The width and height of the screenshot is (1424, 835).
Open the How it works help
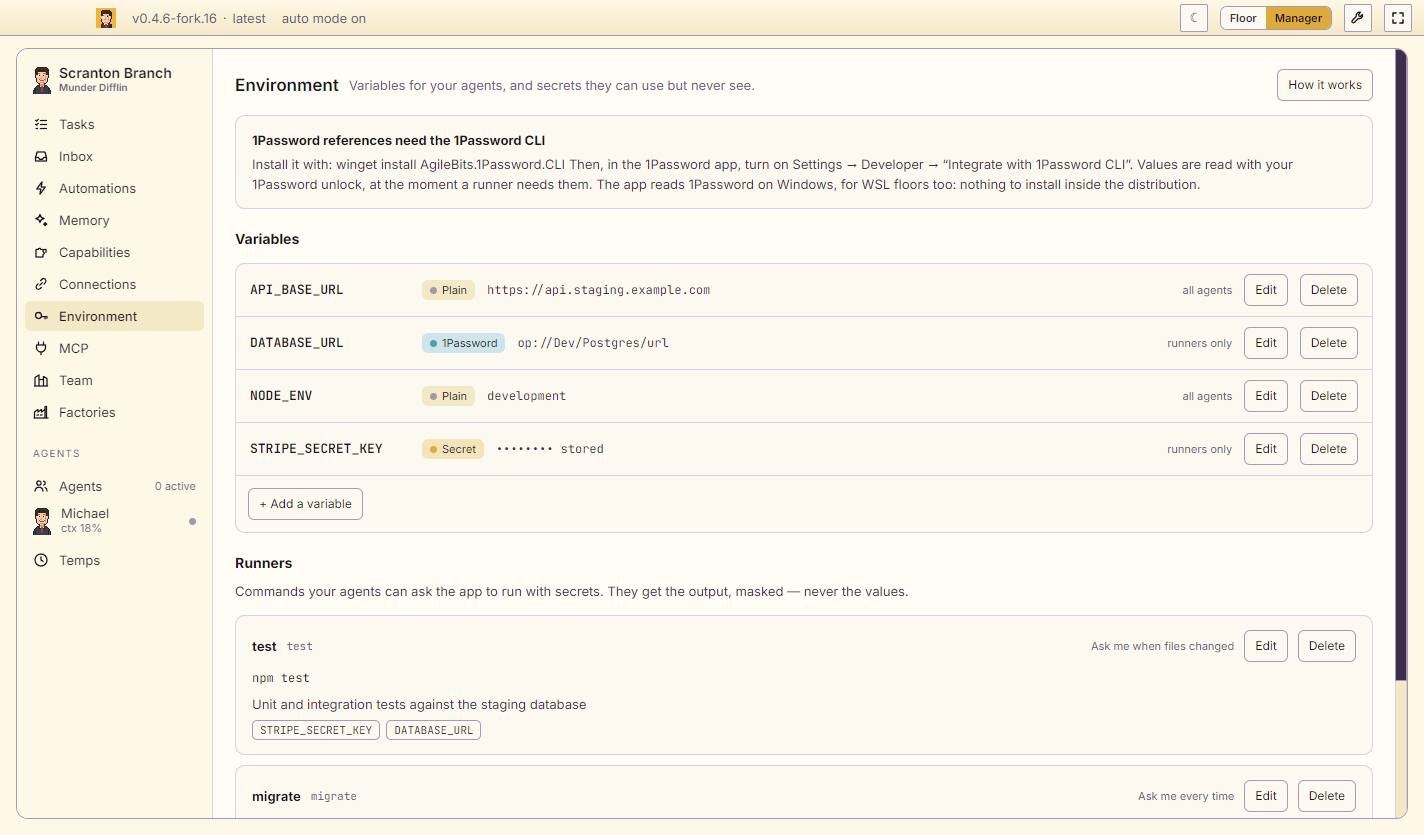click(x=1325, y=85)
